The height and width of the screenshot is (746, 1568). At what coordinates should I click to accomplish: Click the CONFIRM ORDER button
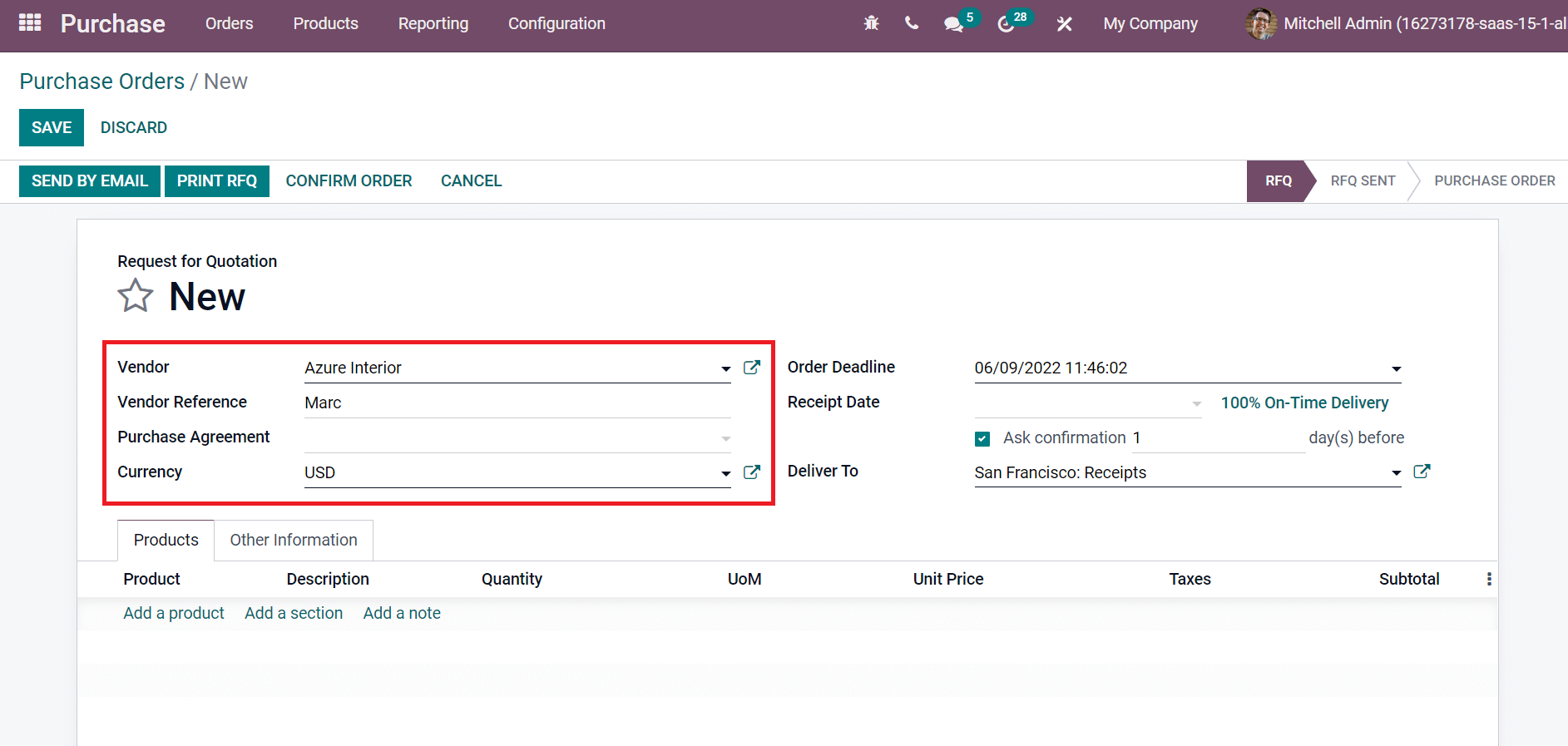(349, 180)
